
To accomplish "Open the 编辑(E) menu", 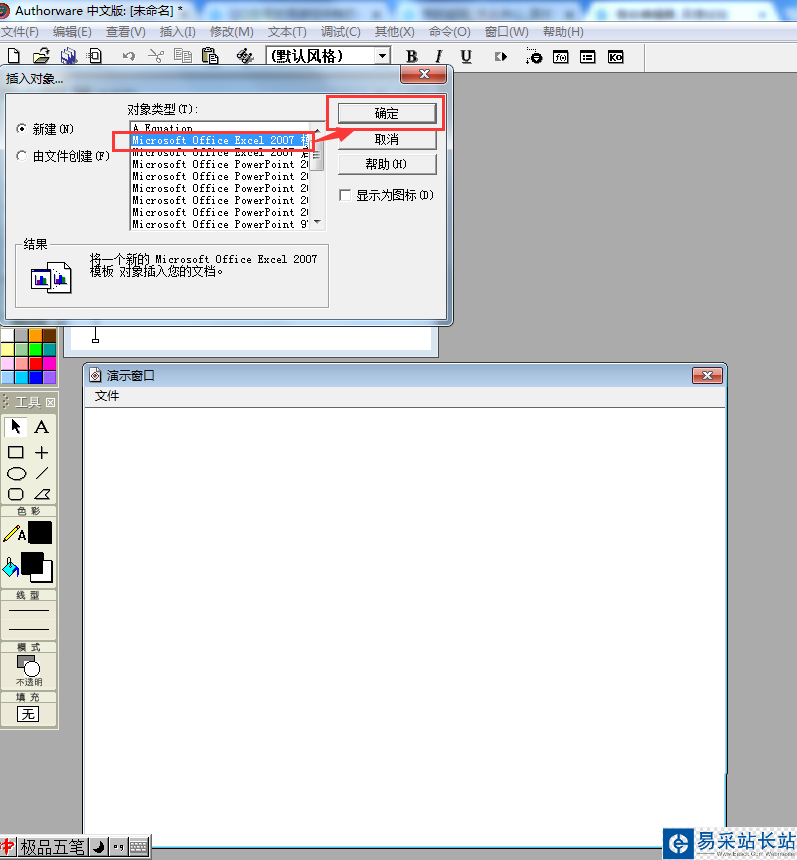I will coord(72,32).
